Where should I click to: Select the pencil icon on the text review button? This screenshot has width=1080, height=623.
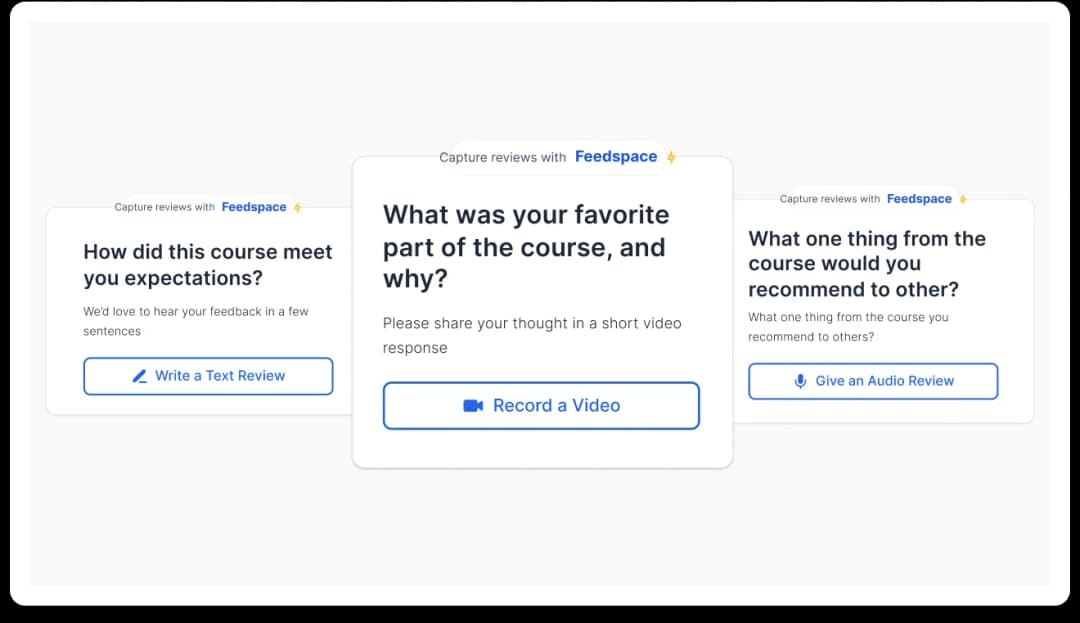tap(142, 375)
